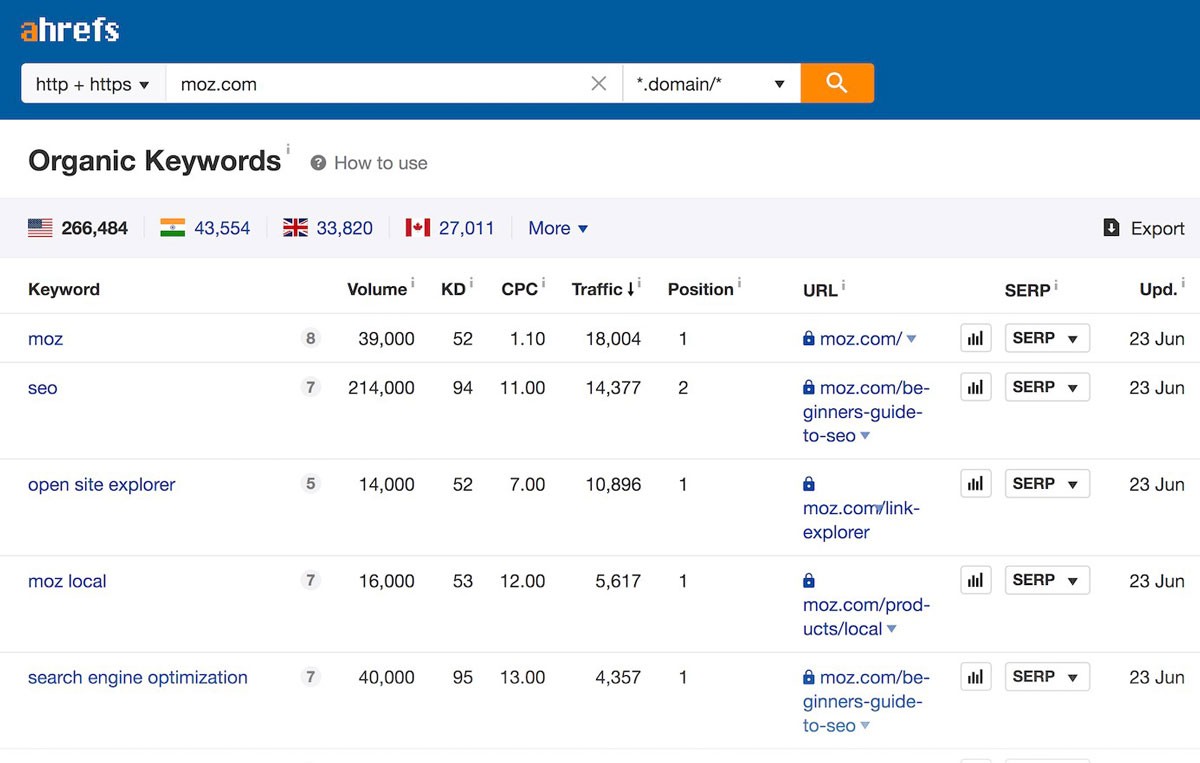Viewport: 1200px width, 763px height.
Task: Open chart icon for open site explorer
Action: click(x=975, y=484)
